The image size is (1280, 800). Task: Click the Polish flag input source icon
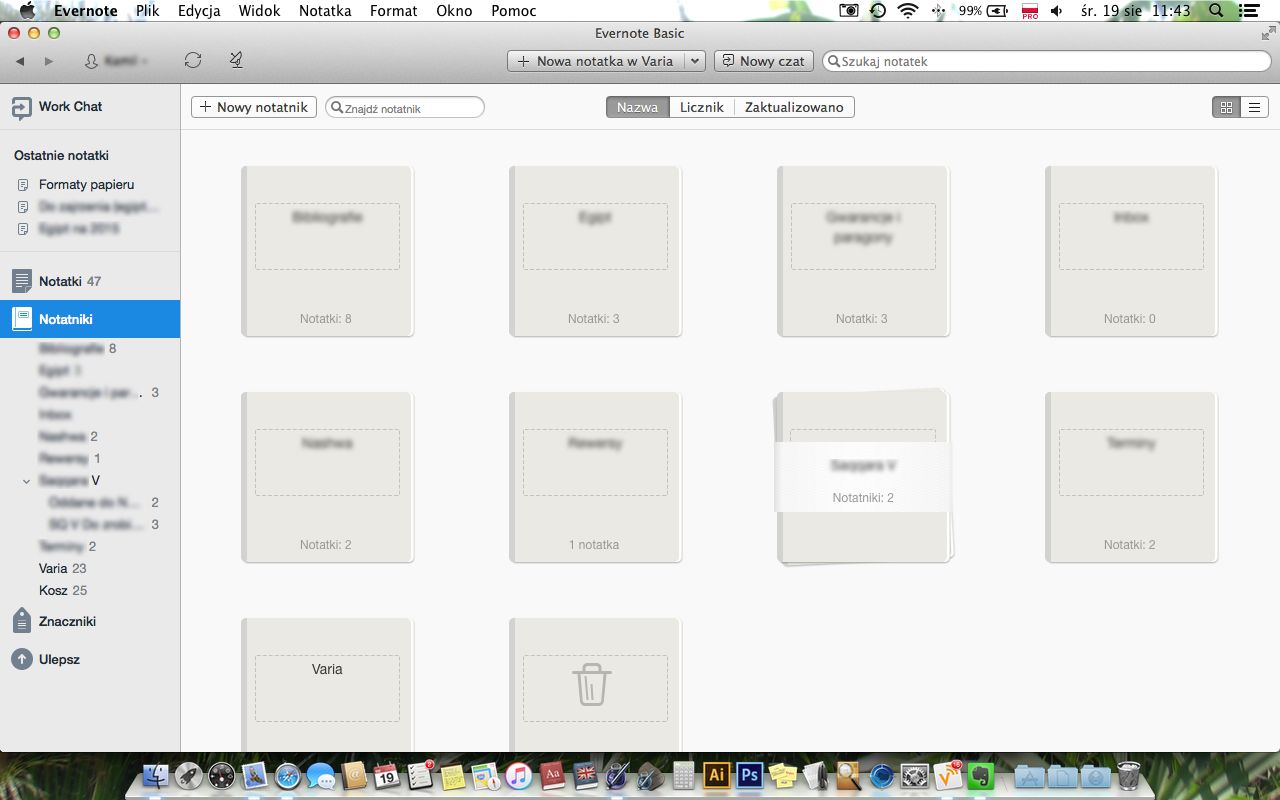1030,11
